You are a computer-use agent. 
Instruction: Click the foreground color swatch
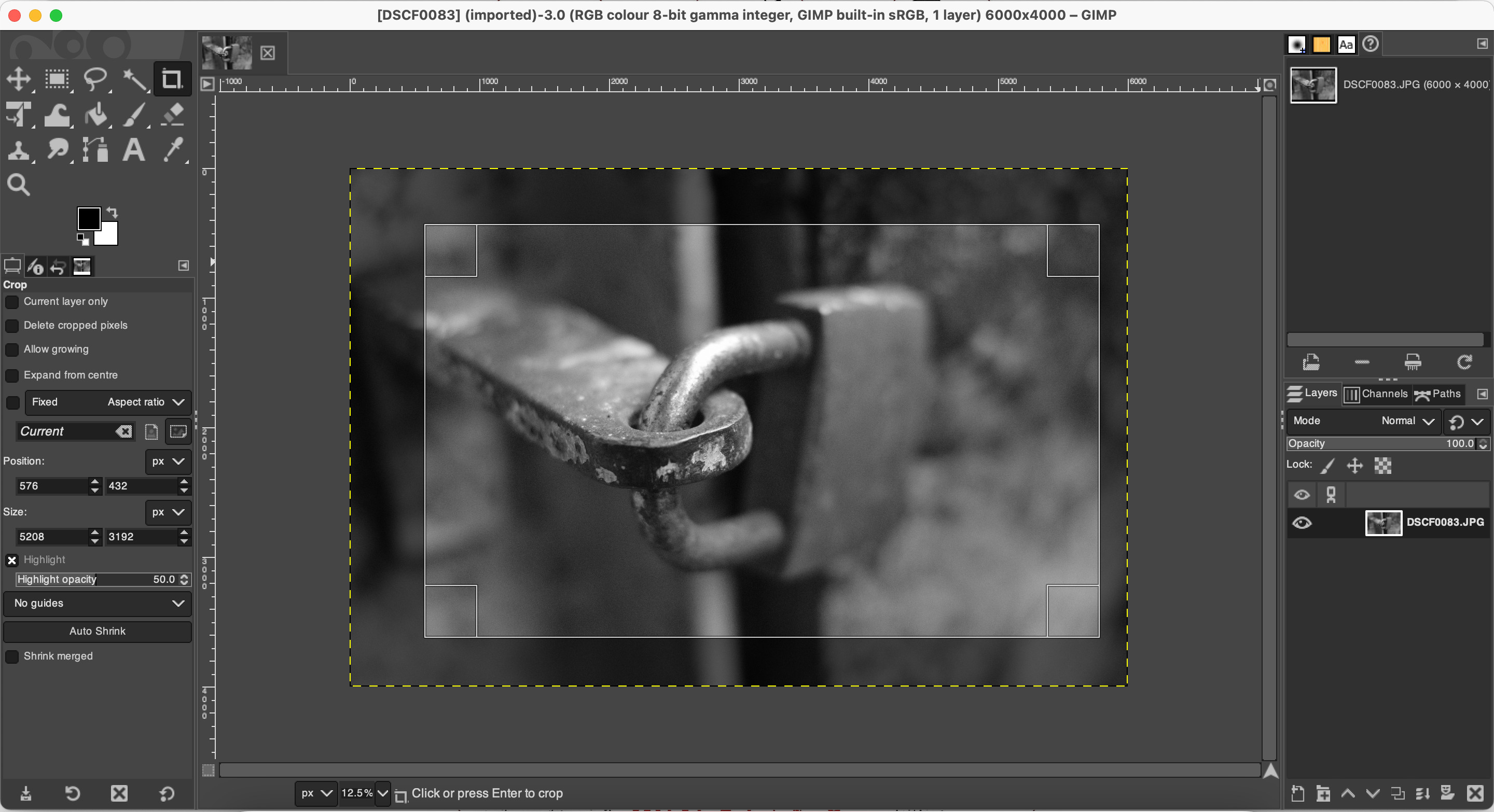[88, 218]
